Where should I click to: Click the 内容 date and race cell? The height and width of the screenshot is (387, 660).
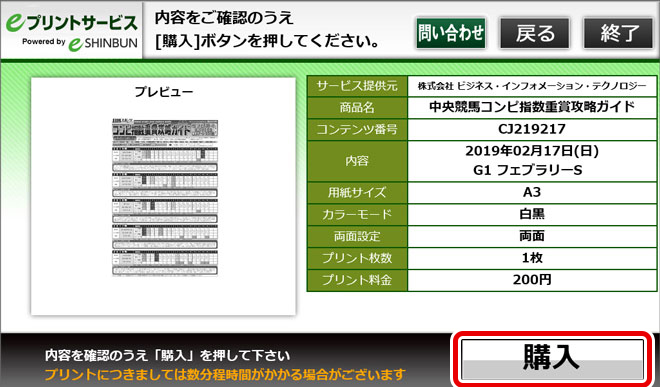[532, 161]
